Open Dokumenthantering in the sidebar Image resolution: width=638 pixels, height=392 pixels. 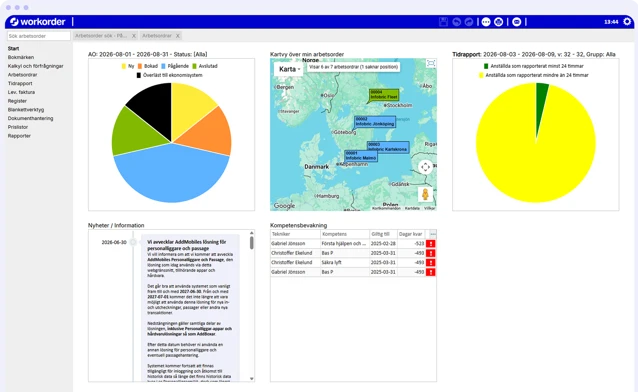coord(31,118)
